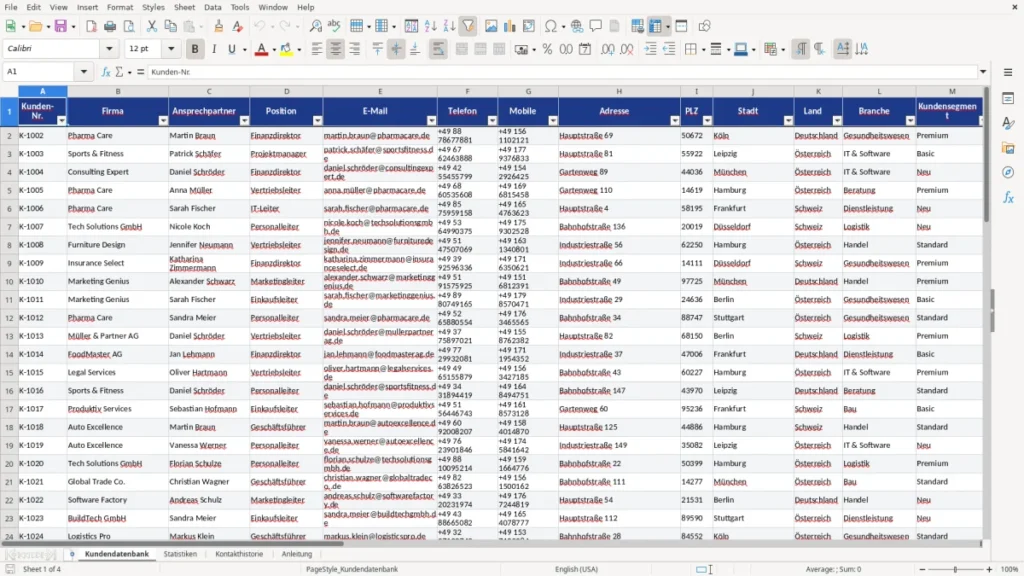Toggle left-to-right text direction
1024x576 pixels.
click(801, 49)
